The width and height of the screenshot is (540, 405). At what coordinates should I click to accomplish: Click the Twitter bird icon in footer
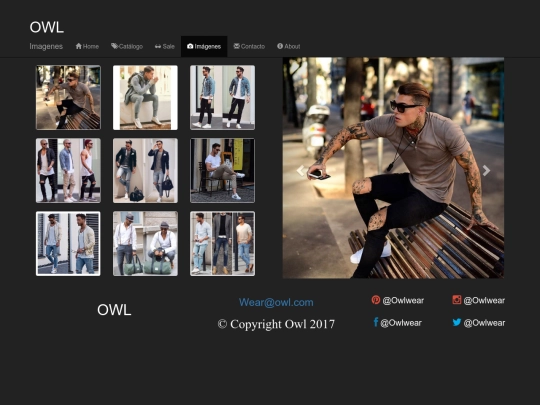click(457, 322)
